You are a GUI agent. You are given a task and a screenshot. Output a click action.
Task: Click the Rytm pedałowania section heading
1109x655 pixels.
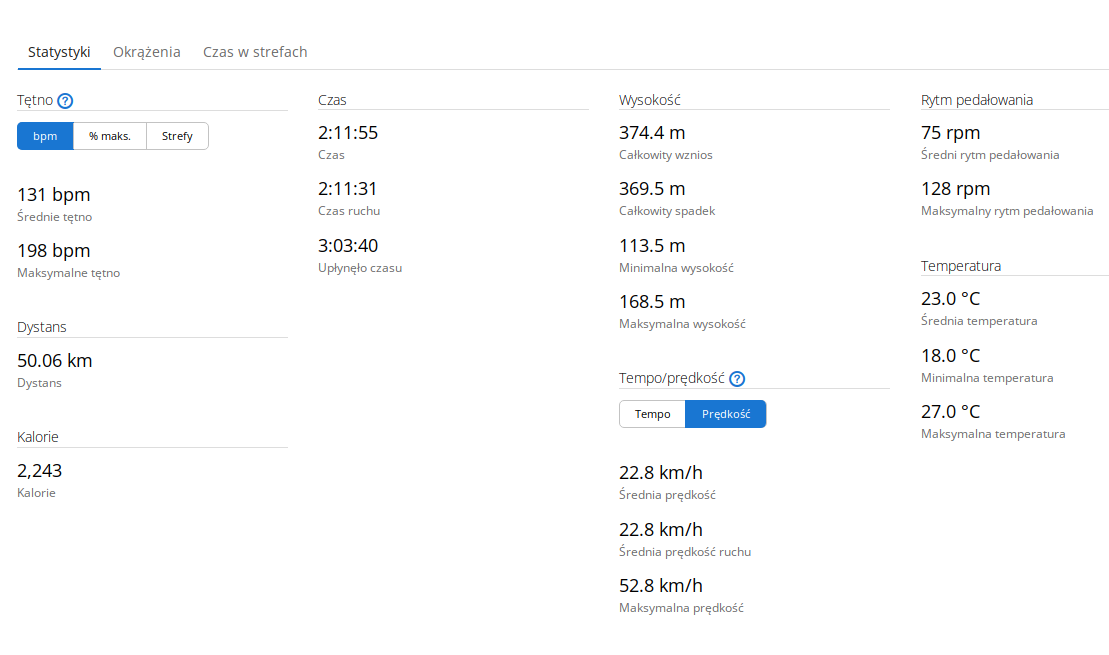977,100
